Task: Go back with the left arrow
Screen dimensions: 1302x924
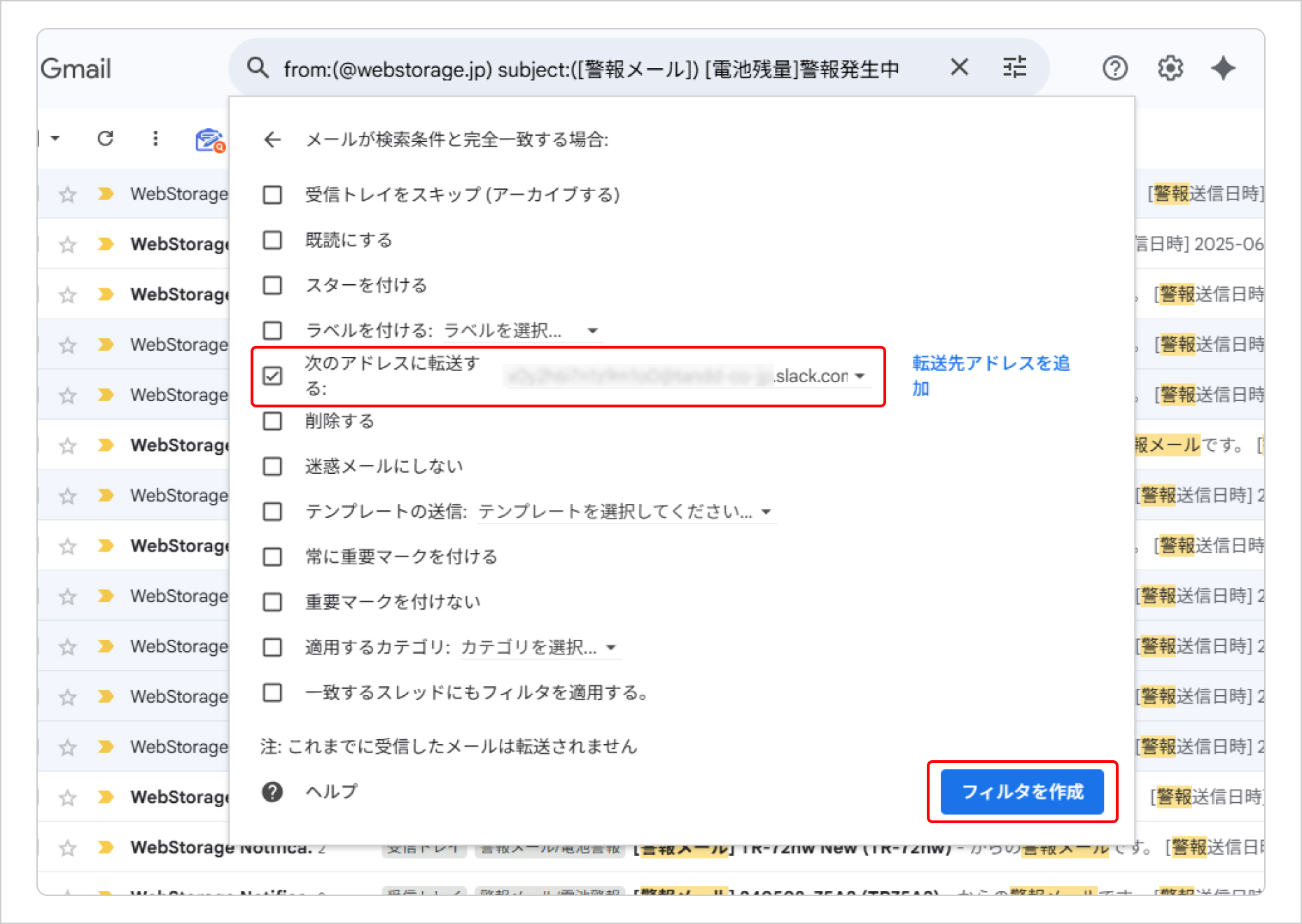Action: pos(272,140)
